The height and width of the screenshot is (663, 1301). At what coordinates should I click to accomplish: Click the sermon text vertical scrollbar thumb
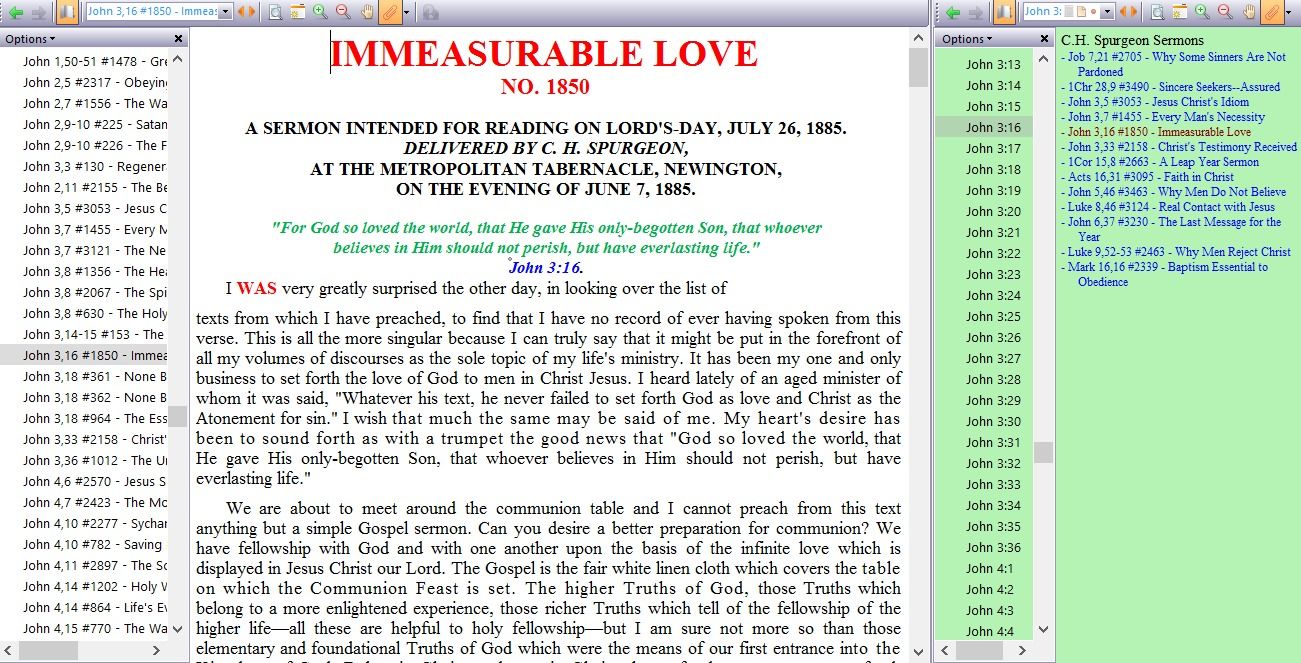(918, 68)
